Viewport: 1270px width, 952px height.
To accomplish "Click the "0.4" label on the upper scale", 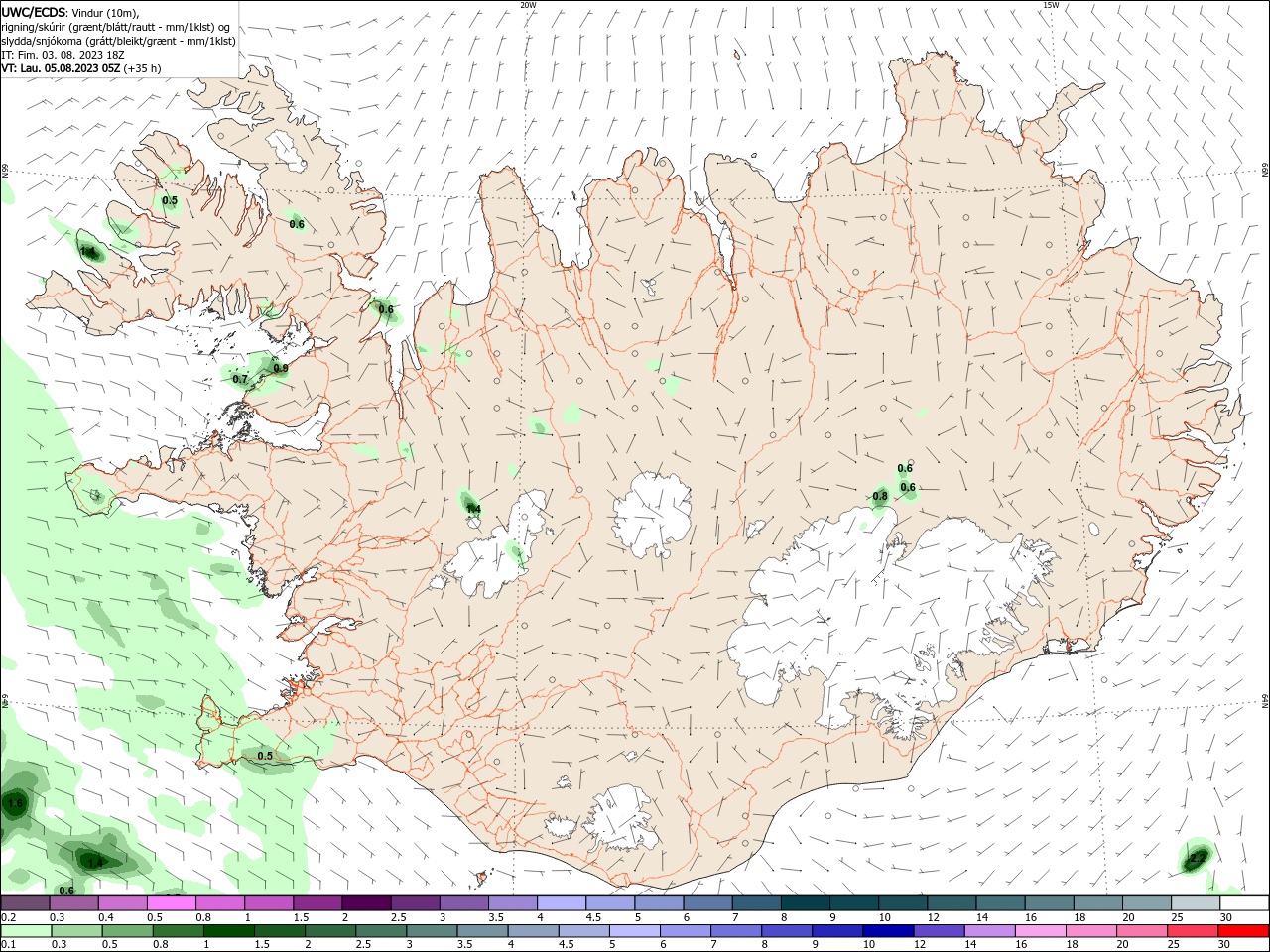I will 106,917.
